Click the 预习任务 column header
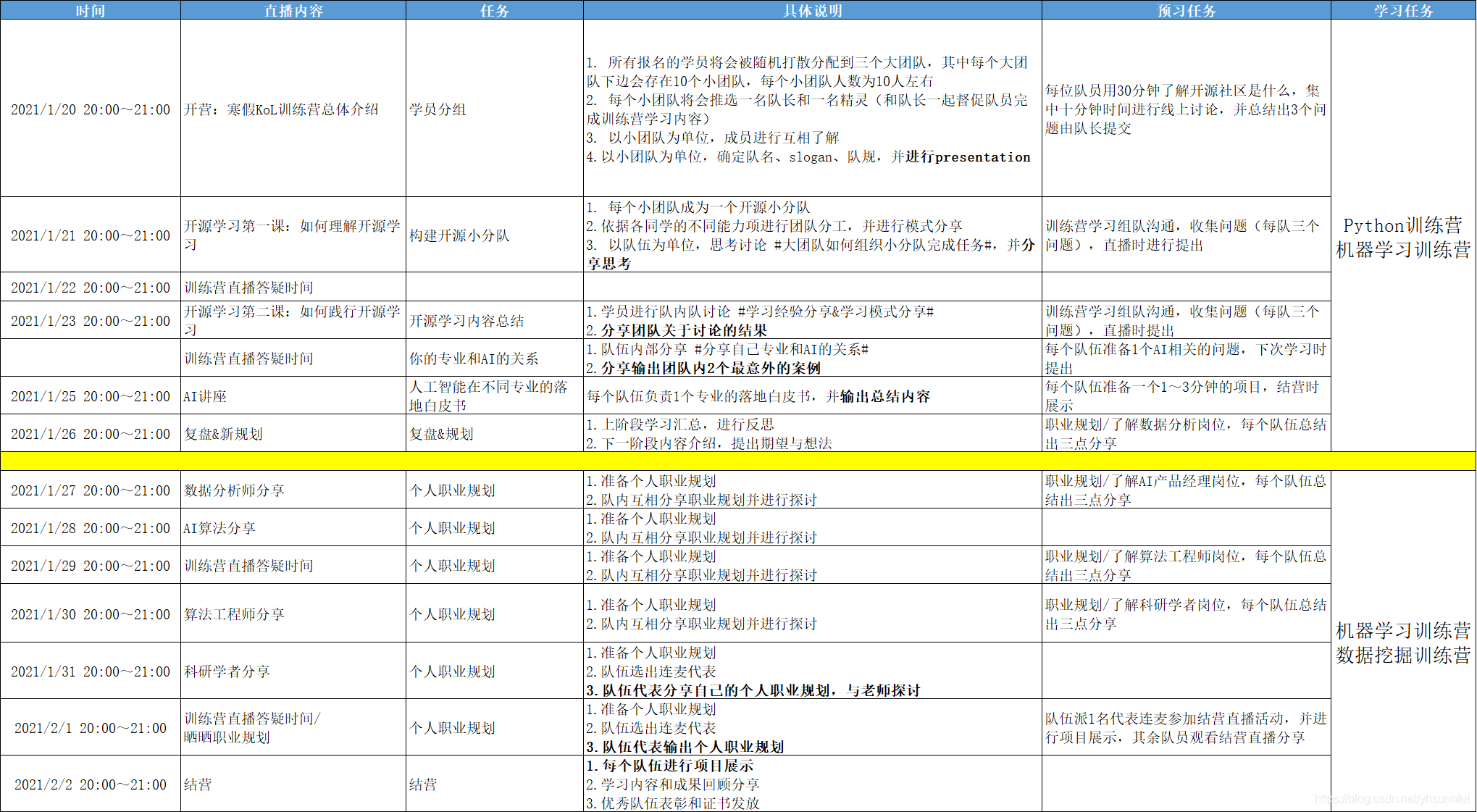The width and height of the screenshot is (1477, 812). pos(1186,10)
